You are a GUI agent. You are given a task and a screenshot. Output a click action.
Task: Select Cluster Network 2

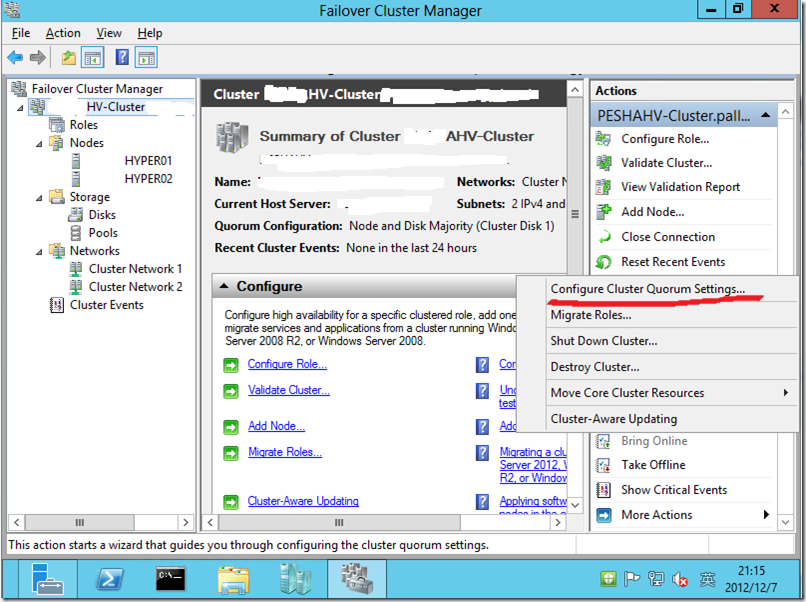pyautogui.click(x=135, y=287)
